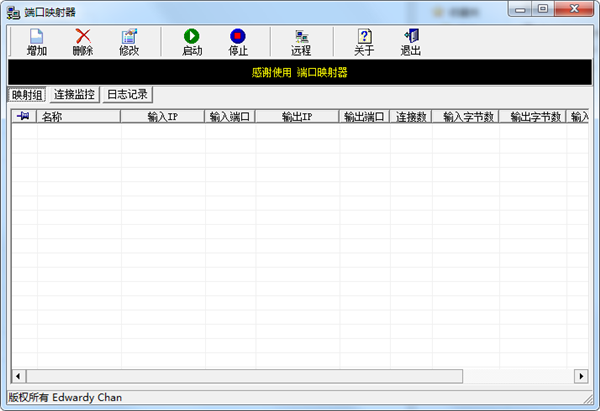Switch to the 映射组 tab
600x411 pixels.
(27, 95)
